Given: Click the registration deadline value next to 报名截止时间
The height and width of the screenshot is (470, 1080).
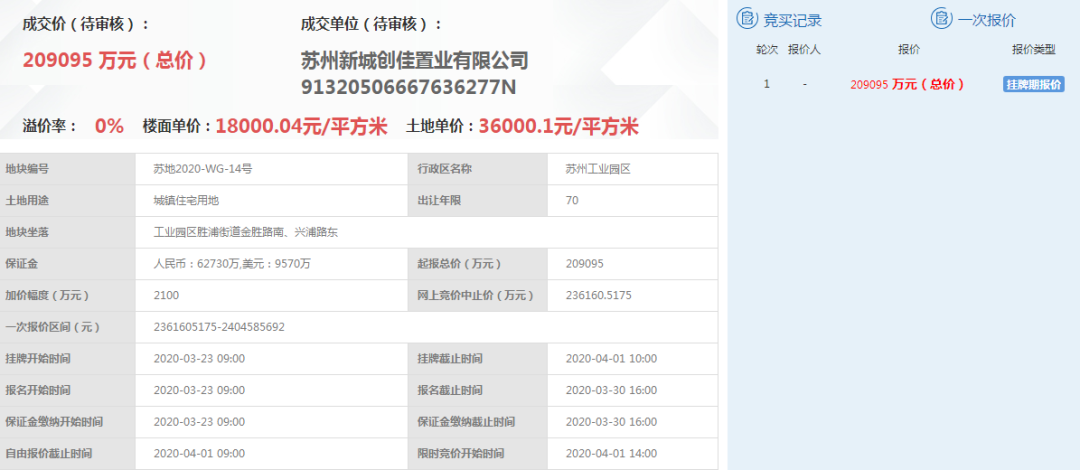Looking at the screenshot, I should [x=611, y=391].
